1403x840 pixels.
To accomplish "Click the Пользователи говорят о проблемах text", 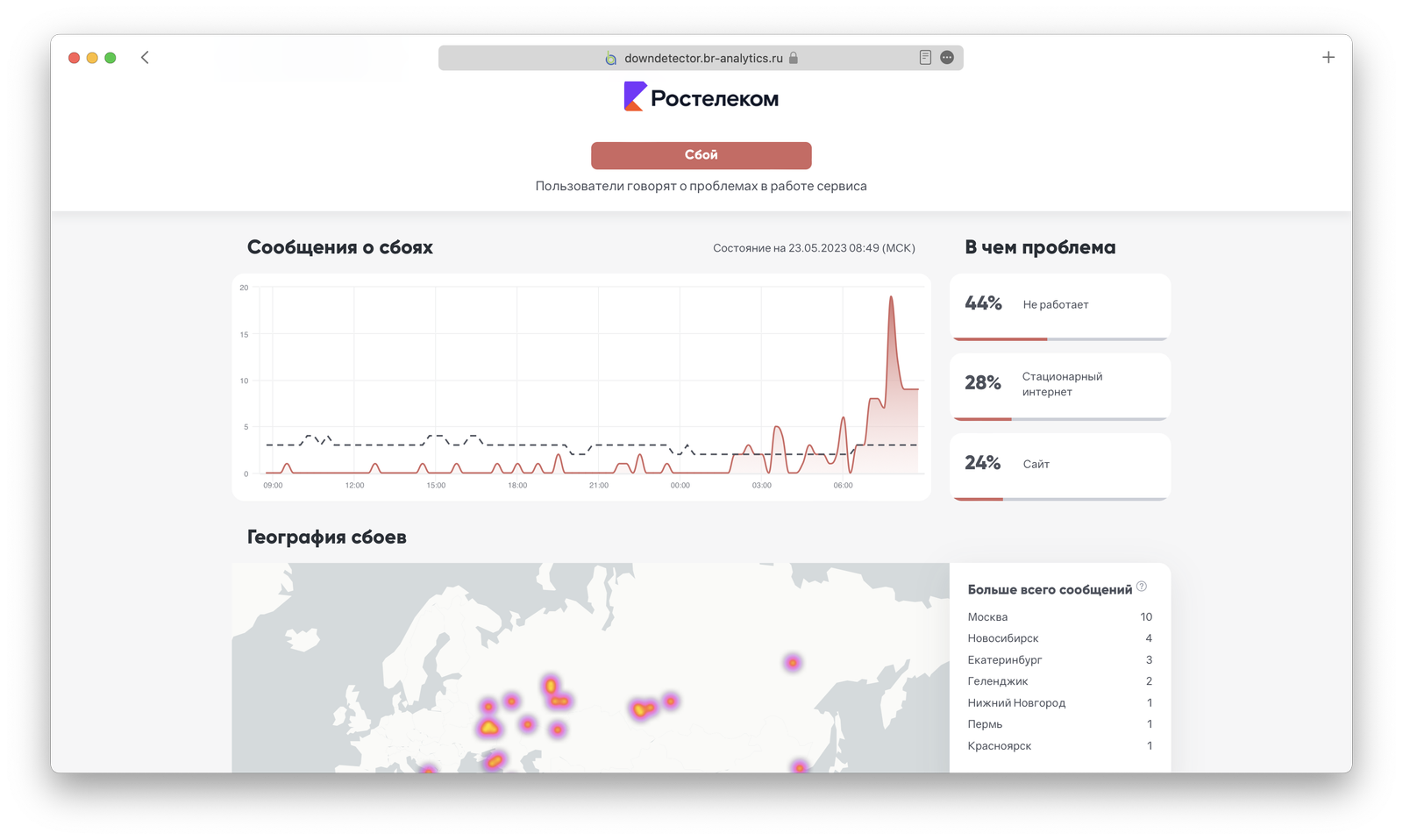I will (x=701, y=186).
